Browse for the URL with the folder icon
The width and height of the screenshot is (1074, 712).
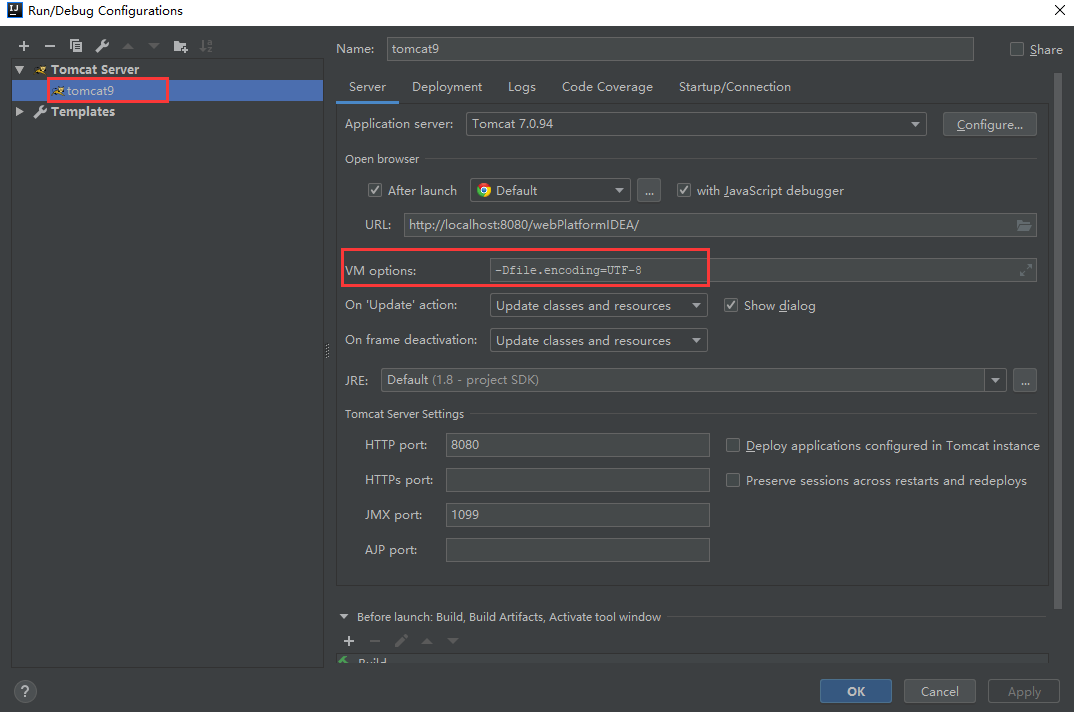tap(1023, 225)
